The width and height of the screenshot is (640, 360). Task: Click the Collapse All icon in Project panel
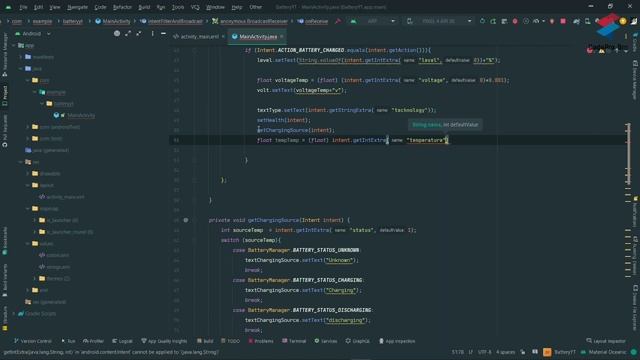(x=139, y=33)
